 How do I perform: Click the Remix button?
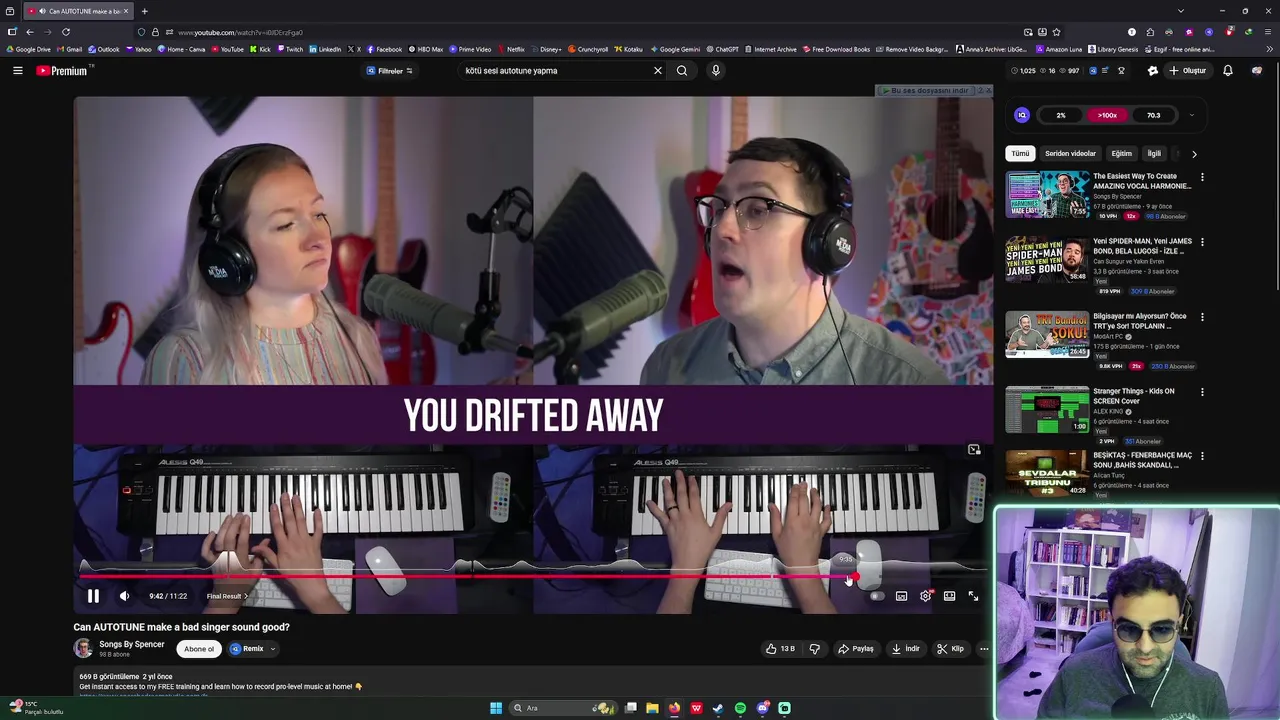pos(246,648)
